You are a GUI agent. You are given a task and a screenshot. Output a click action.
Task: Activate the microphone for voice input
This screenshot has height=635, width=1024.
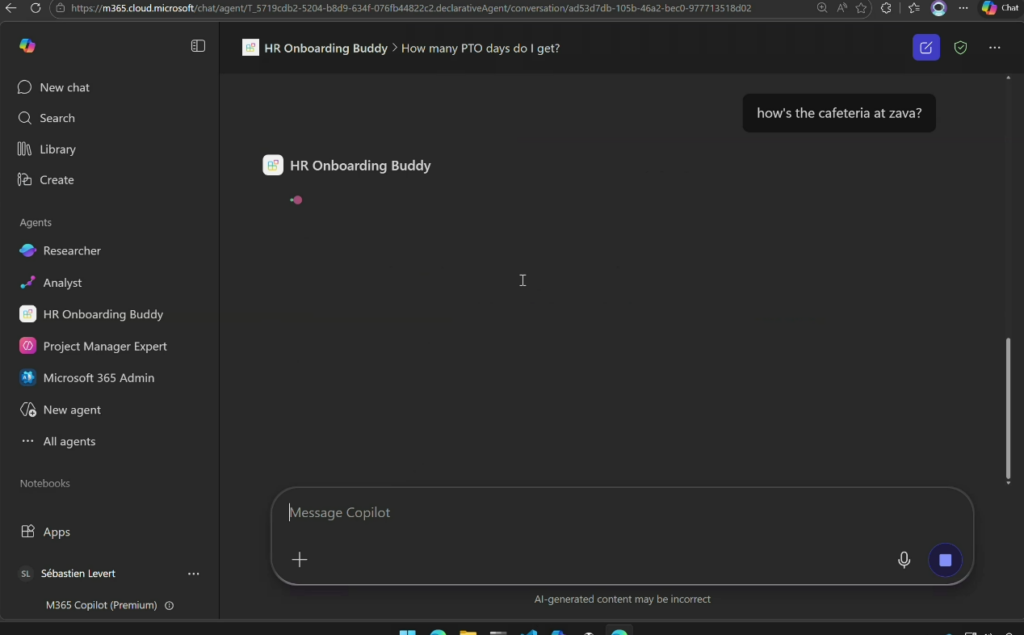(x=904, y=560)
